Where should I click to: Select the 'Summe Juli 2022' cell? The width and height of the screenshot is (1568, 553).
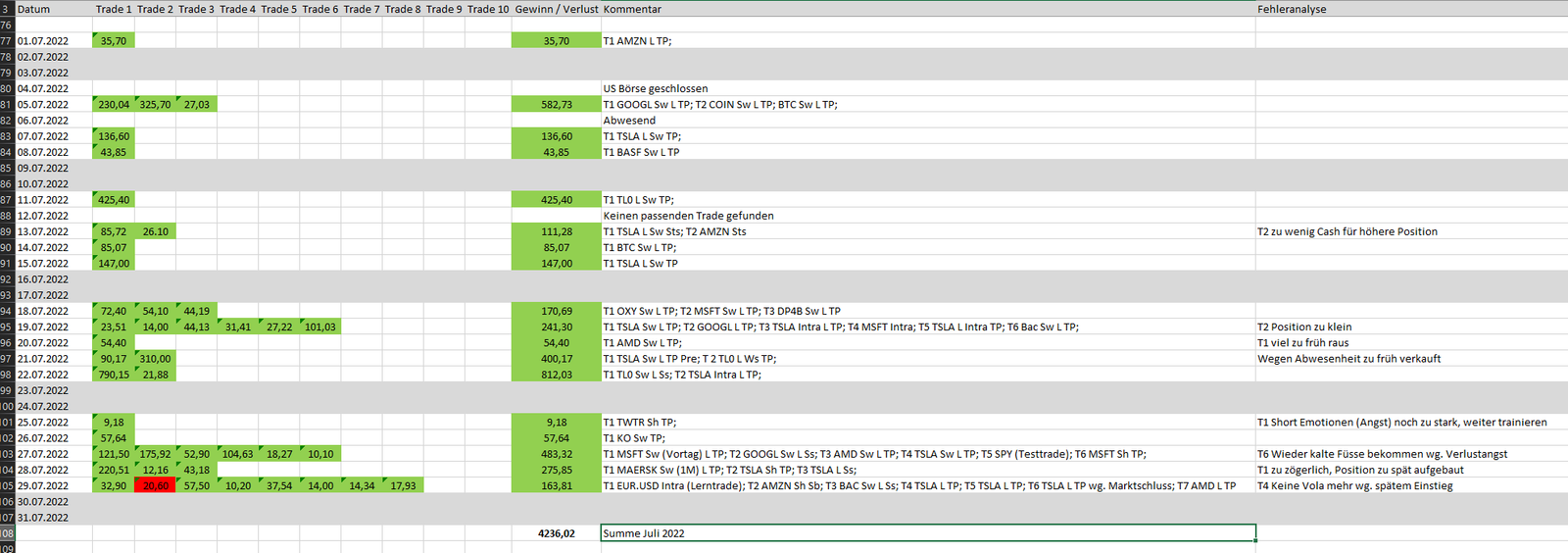tap(927, 533)
